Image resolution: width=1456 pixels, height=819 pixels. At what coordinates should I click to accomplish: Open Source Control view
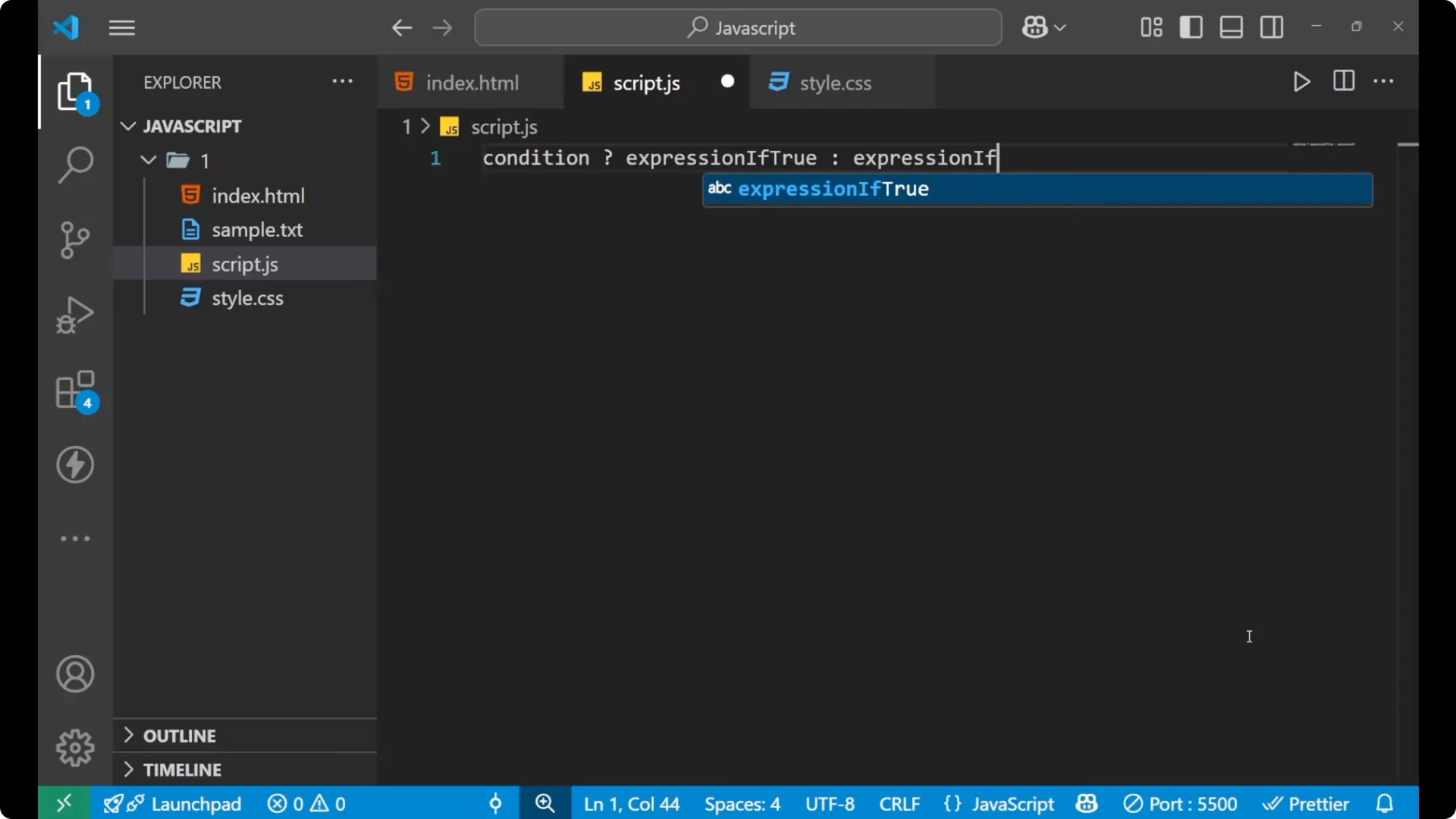point(75,240)
